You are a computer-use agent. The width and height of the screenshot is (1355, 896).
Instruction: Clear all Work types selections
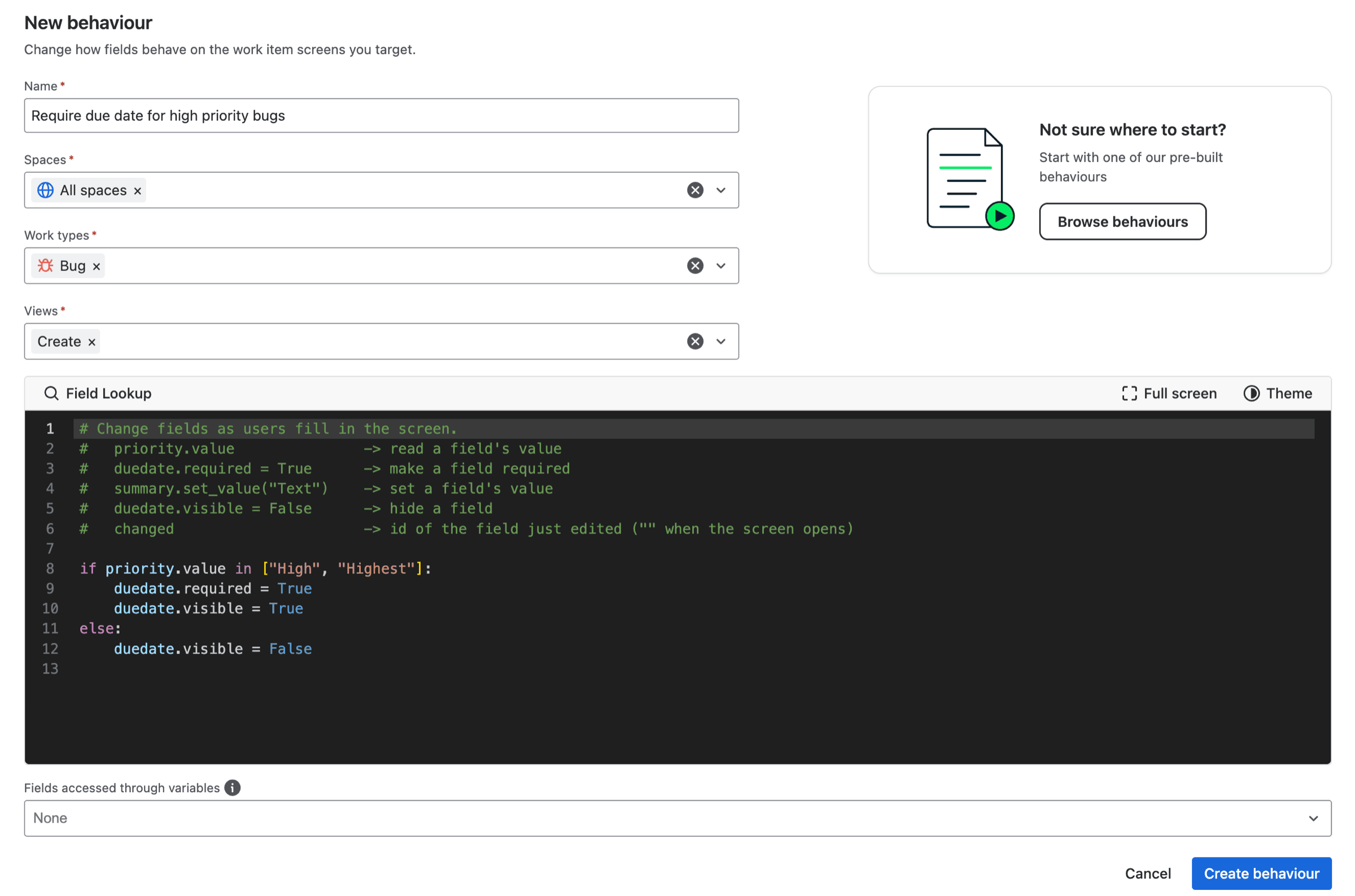[x=695, y=266]
